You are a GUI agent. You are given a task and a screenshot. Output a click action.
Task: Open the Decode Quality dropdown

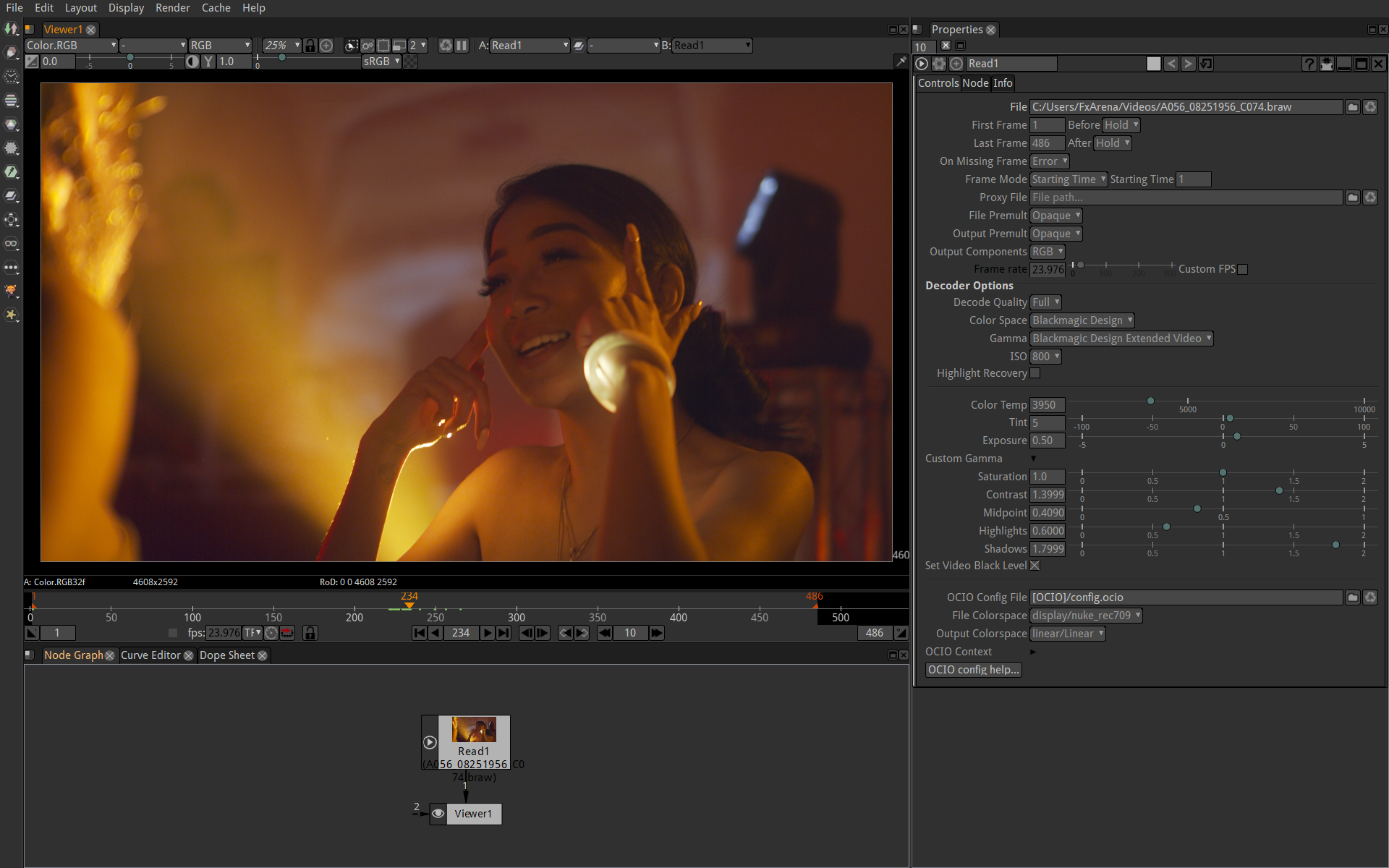[1045, 302]
